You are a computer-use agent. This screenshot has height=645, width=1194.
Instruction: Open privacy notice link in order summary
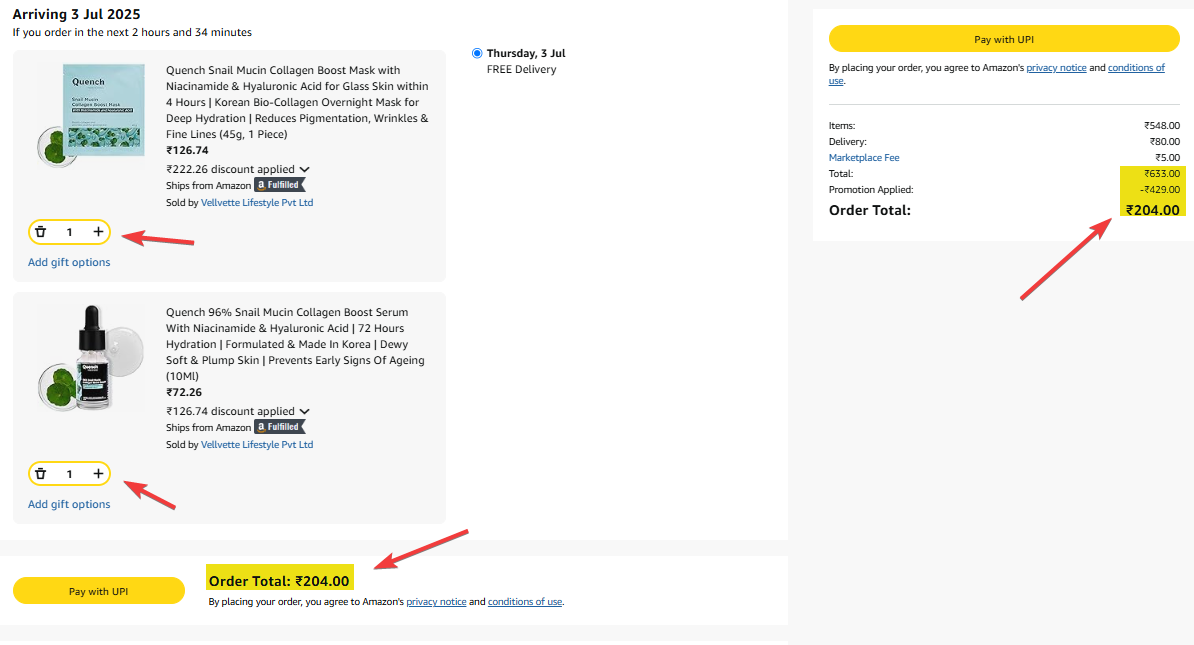click(x=1056, y=68)
